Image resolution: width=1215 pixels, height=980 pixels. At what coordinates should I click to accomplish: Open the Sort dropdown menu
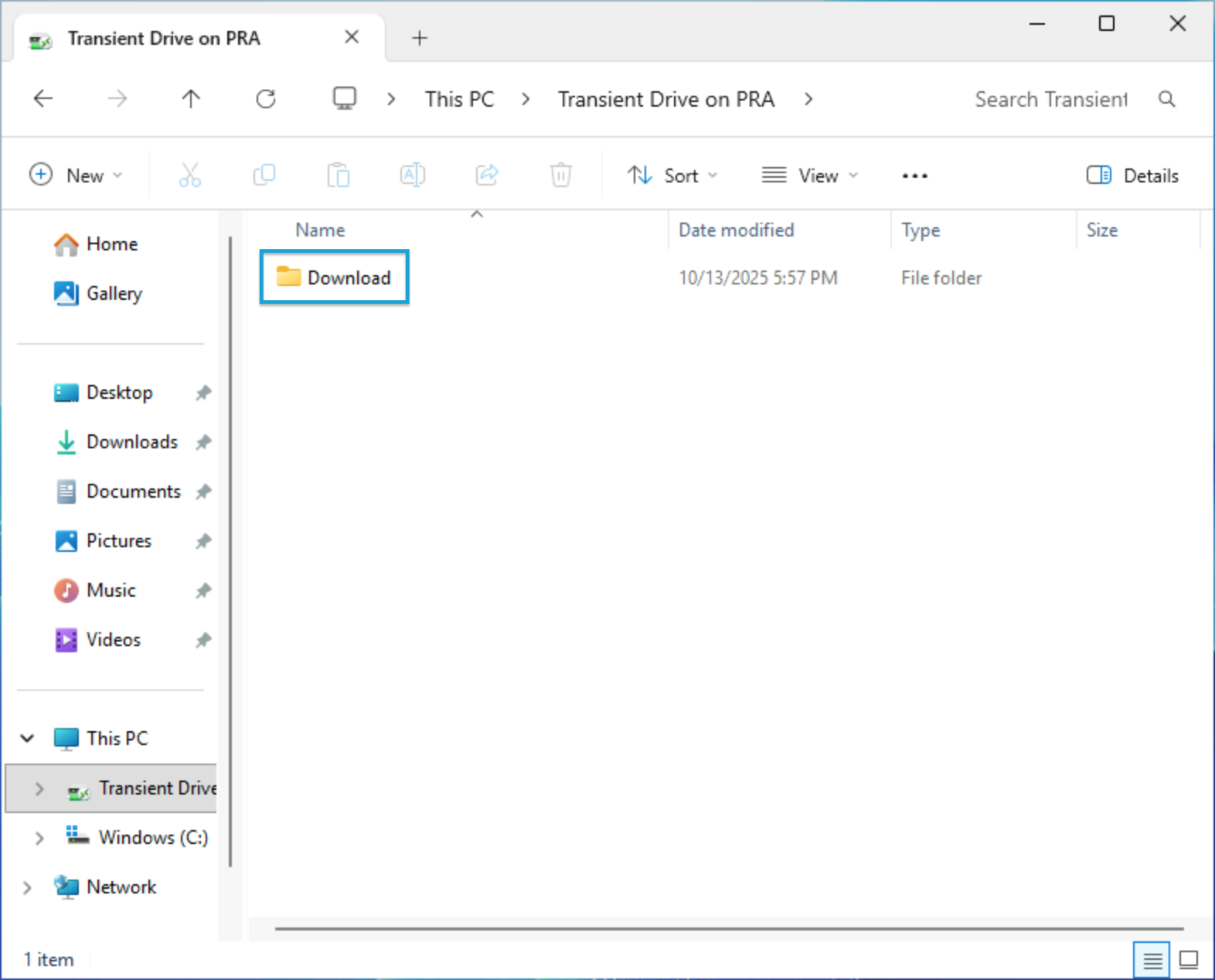tap(672, 175)
